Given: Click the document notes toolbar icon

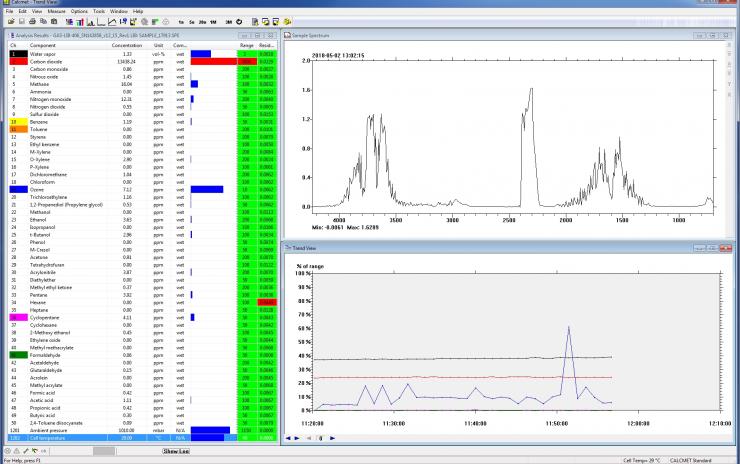Looking at the screenshot, I should tap(255, 22).
